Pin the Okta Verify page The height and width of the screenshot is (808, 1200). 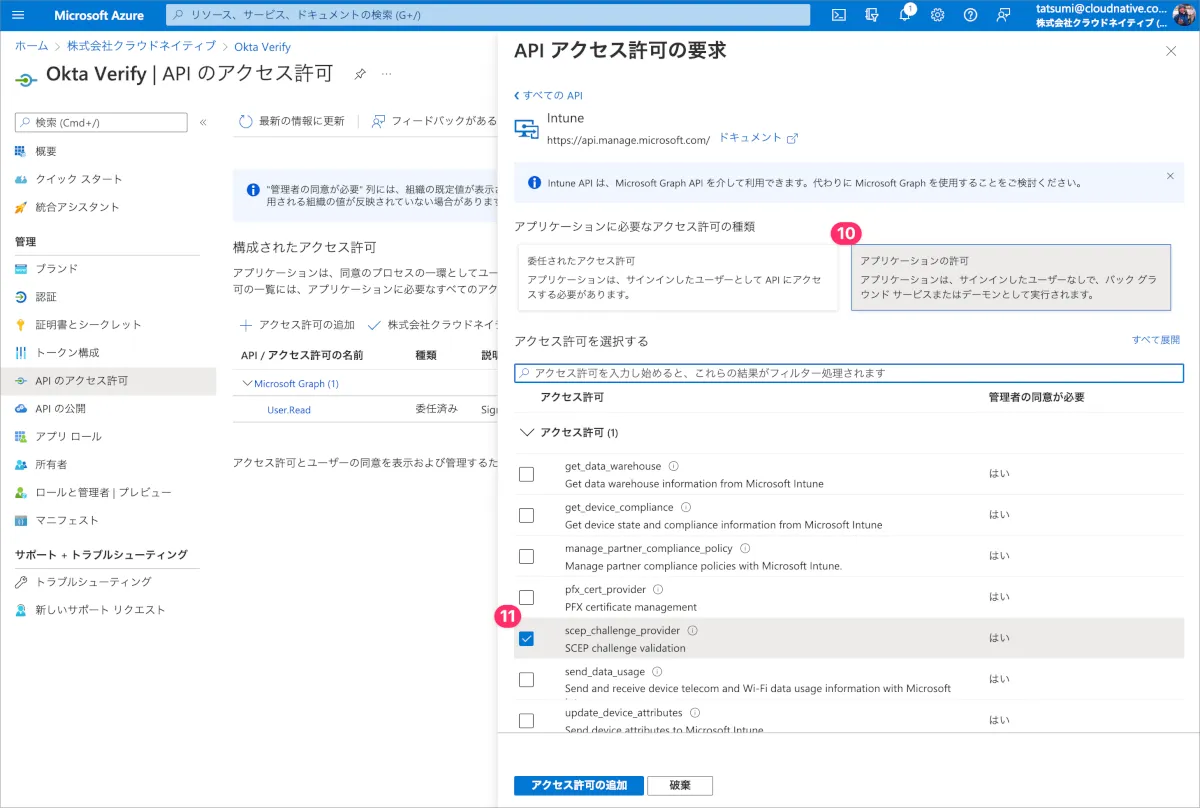point(359,75)
